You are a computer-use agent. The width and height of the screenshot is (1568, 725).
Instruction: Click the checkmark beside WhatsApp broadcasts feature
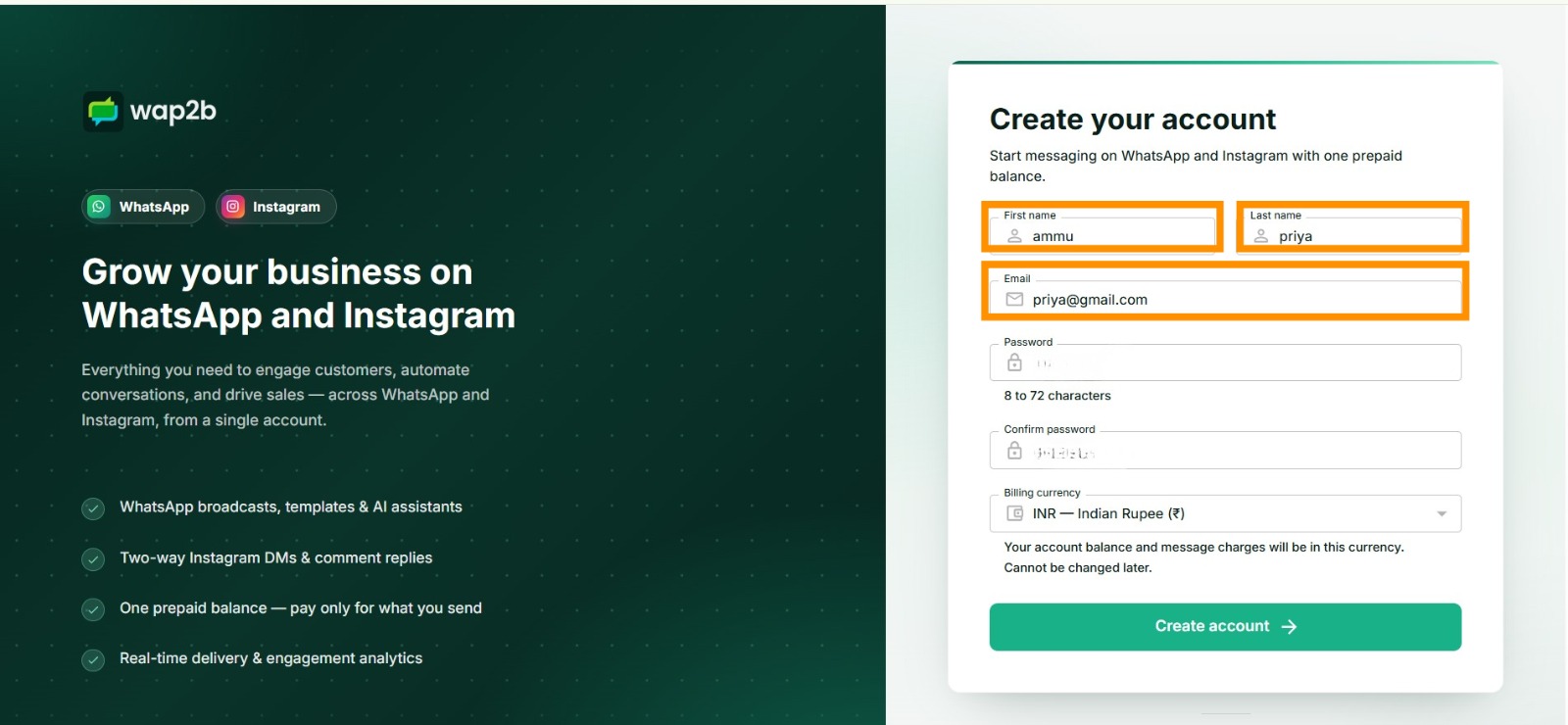pyautogui.click(x=93, y=508)
